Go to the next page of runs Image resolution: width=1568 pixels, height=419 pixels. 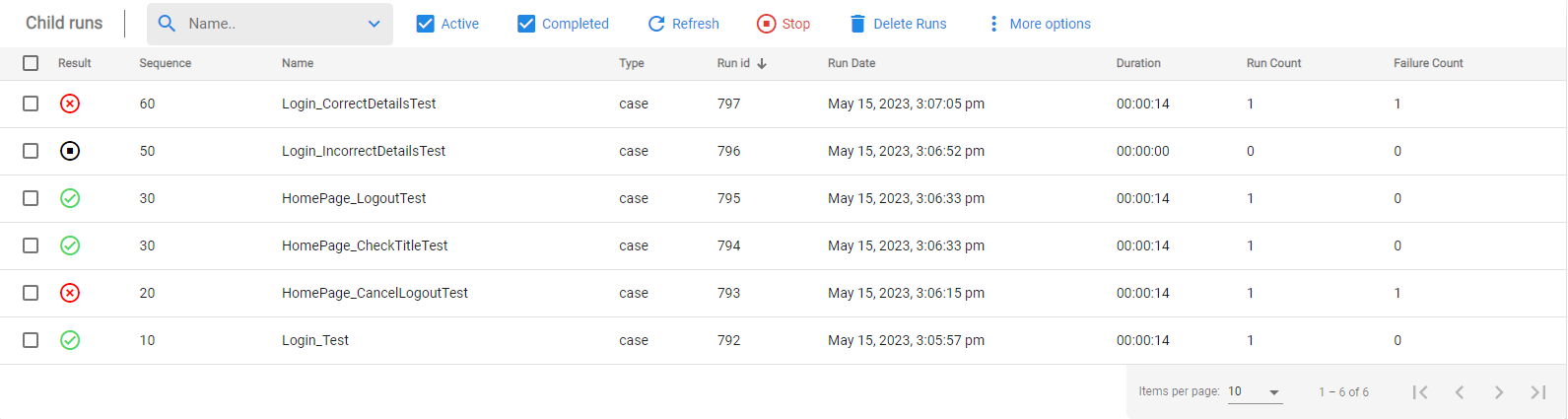1499,392
